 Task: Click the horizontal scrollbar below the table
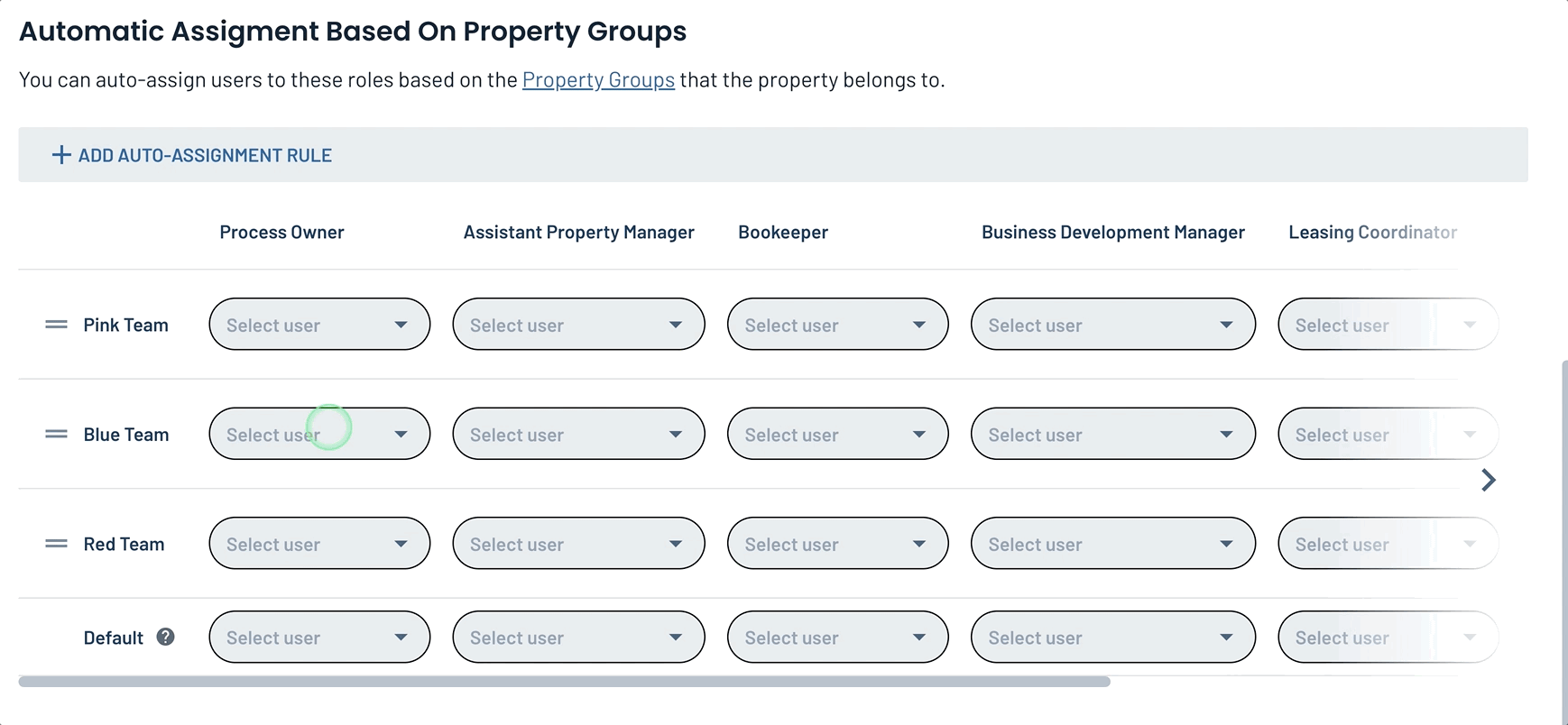click(x=564, y=683)
